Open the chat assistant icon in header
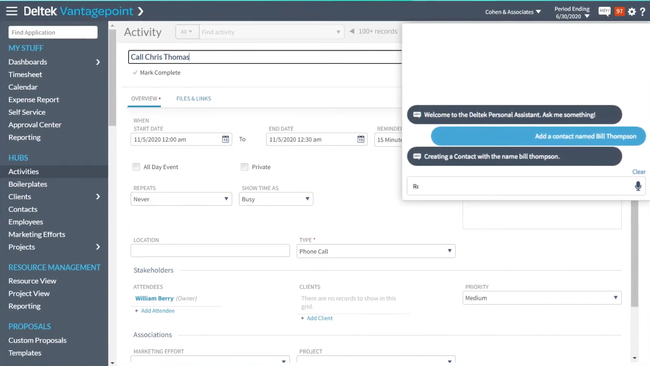 pyautogui.click(x=604, y=11)
